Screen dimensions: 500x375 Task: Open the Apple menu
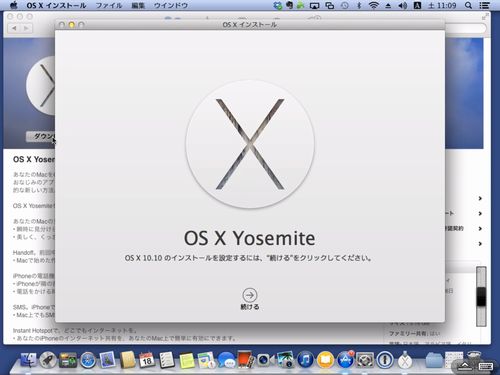(13, 5)
